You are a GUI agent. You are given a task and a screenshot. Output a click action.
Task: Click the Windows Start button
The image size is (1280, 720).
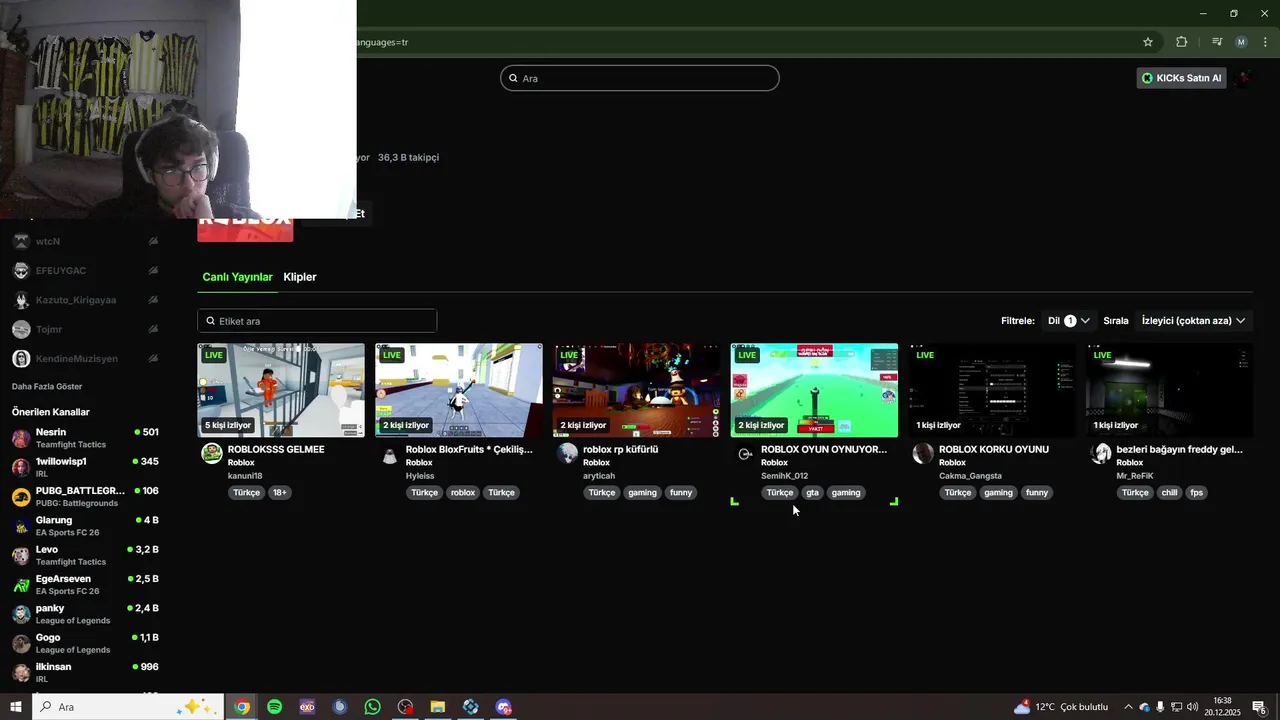click(16, 707)
